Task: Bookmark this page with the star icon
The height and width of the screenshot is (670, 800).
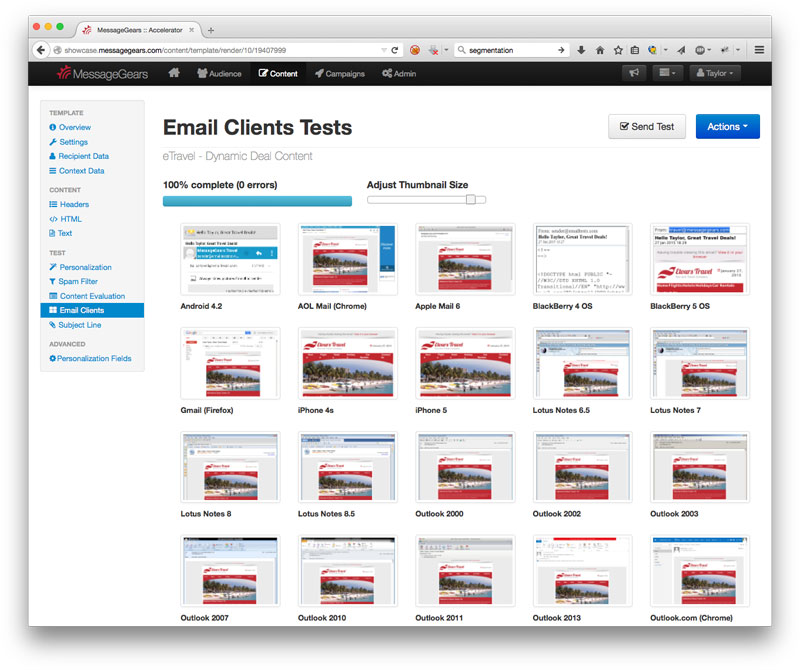Action: click(x=617, y=49)
